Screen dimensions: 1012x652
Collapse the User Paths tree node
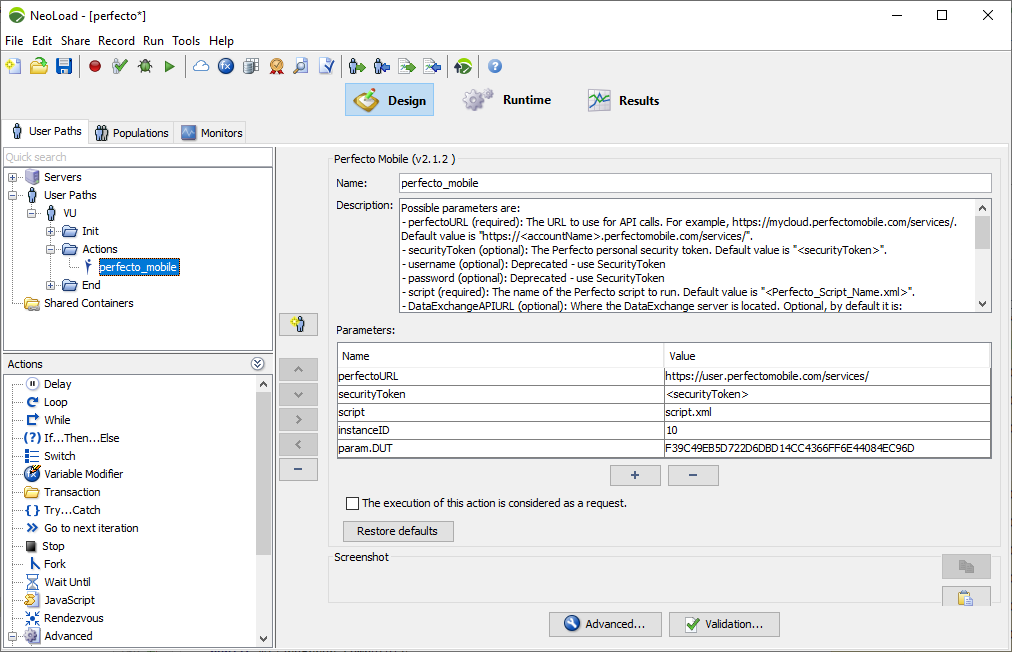tap(12, 195)
